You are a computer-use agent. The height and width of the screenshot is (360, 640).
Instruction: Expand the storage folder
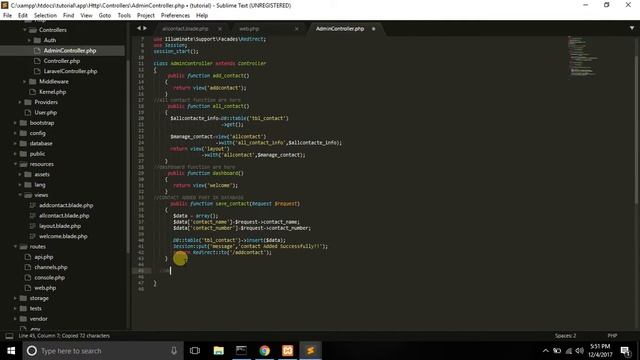click(x=16, y=298)
